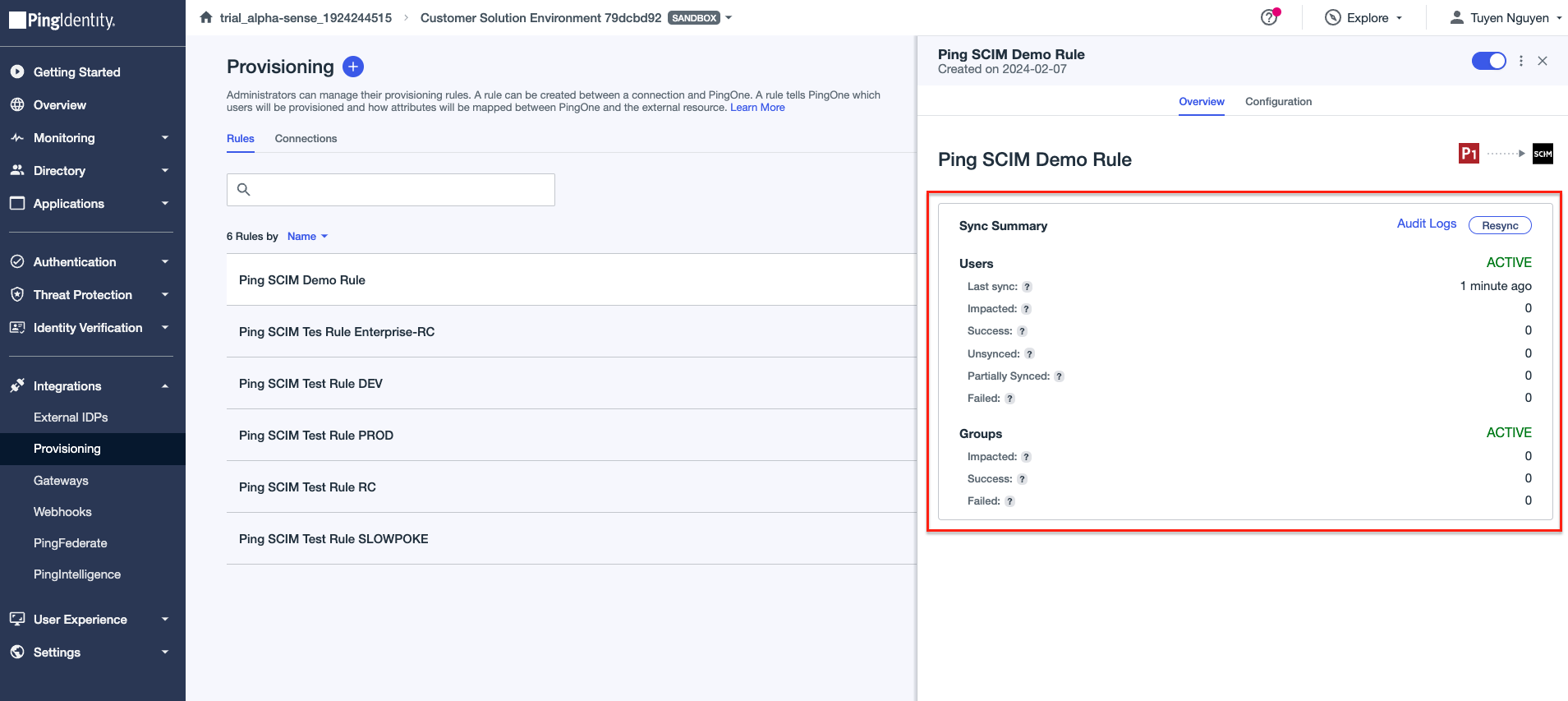Viewport: 1568px width, 701px height.
Task: Show help for Users Unsynced
Action: click(x=1029, y=354)
